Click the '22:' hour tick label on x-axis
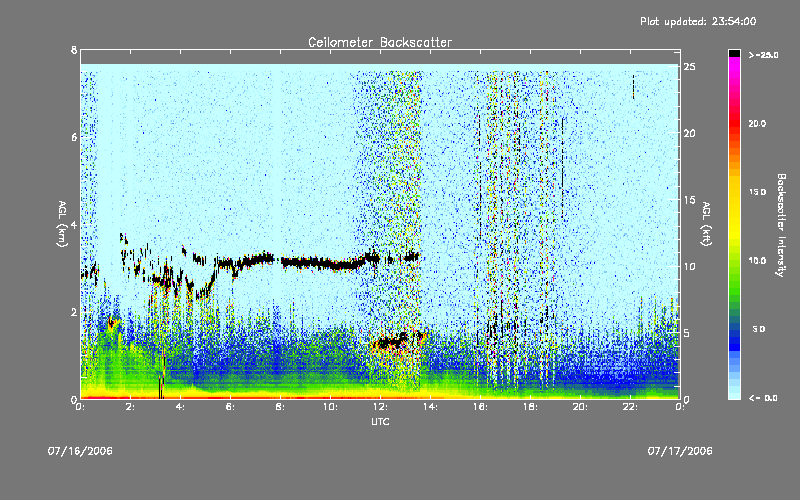 (630, 407)
